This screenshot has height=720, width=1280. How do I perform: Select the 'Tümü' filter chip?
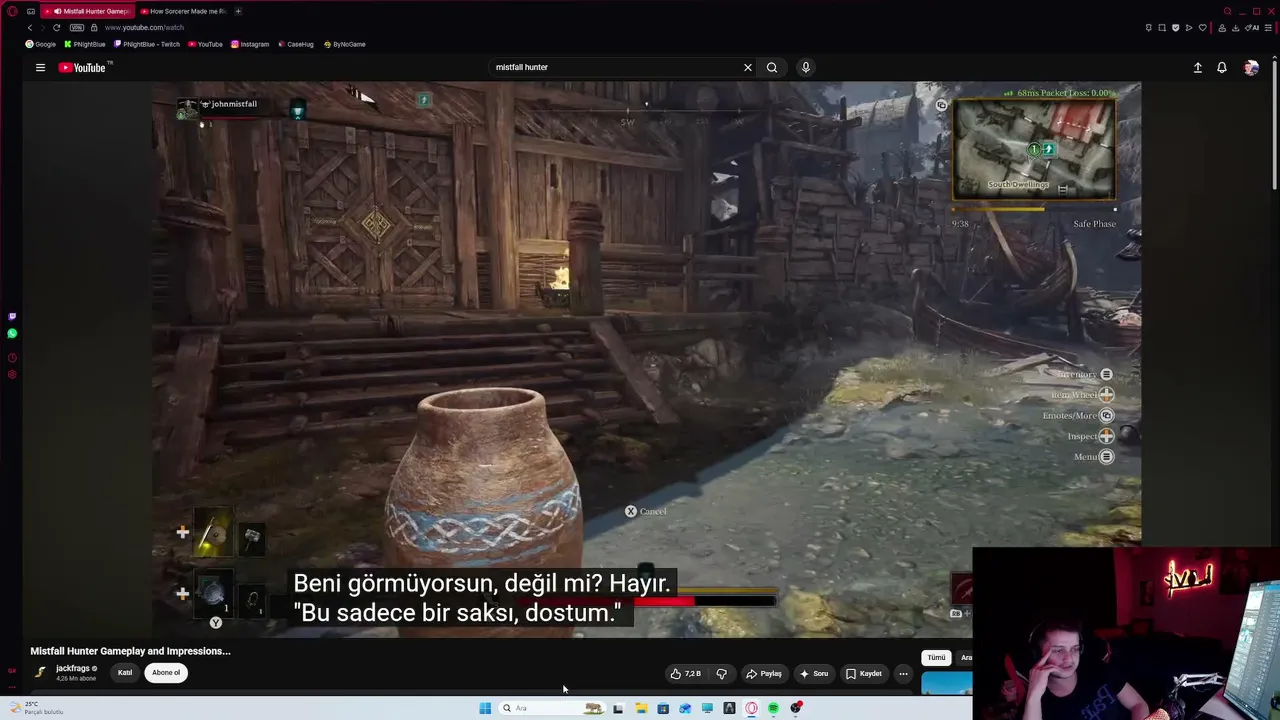coord(936,657)
